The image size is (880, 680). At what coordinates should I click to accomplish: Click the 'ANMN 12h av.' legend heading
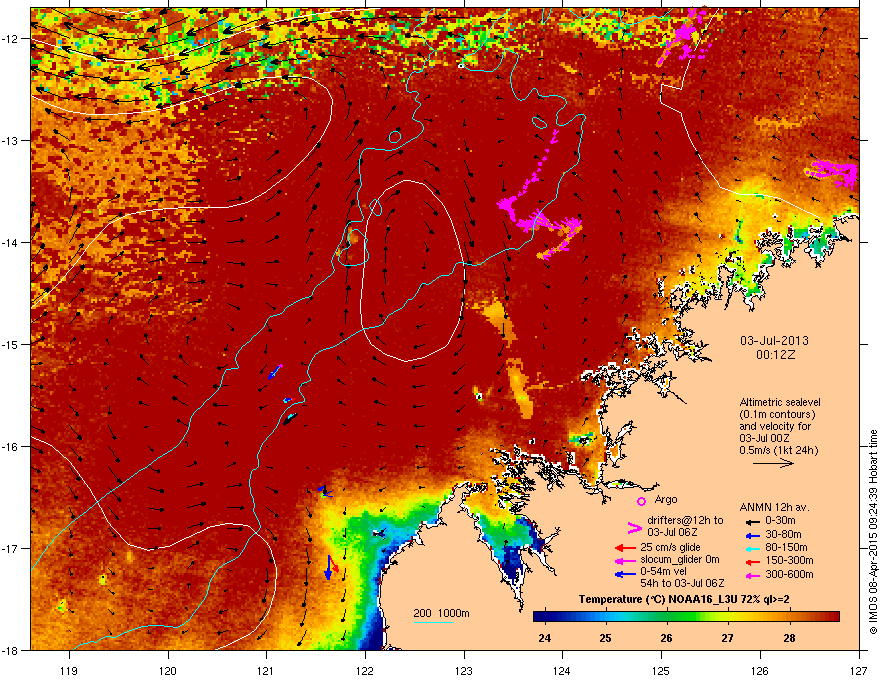[774, 507]
